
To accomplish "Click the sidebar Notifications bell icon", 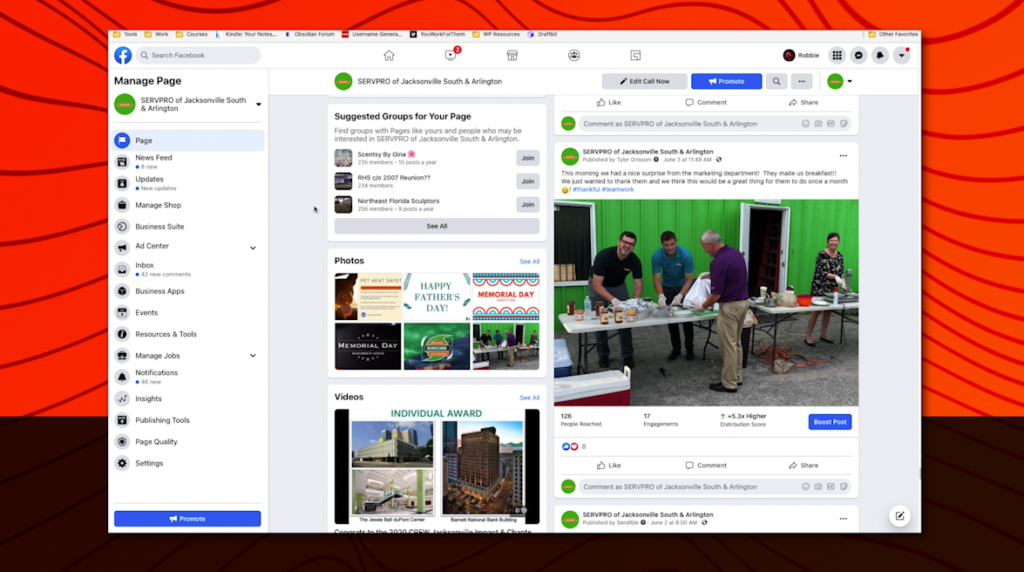I will [x=122, y=377].
